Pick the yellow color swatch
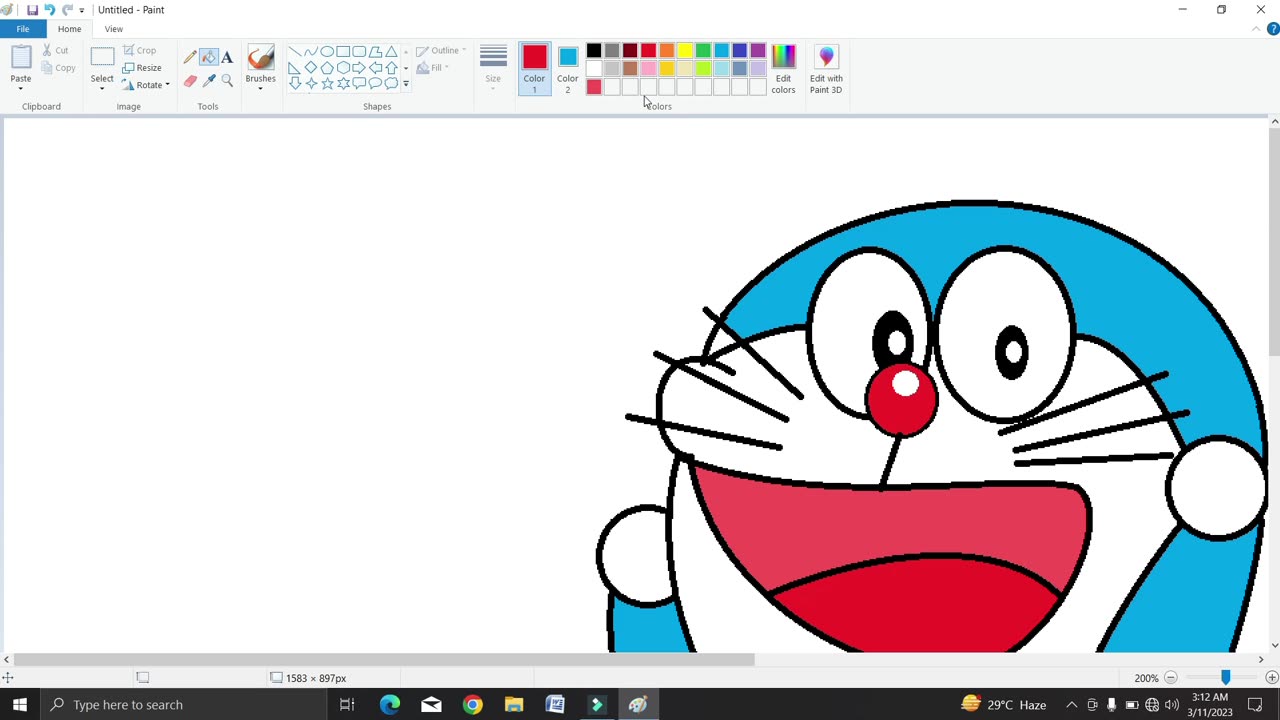The width and height of the screenshot is (1280, 720). (685, 51)
